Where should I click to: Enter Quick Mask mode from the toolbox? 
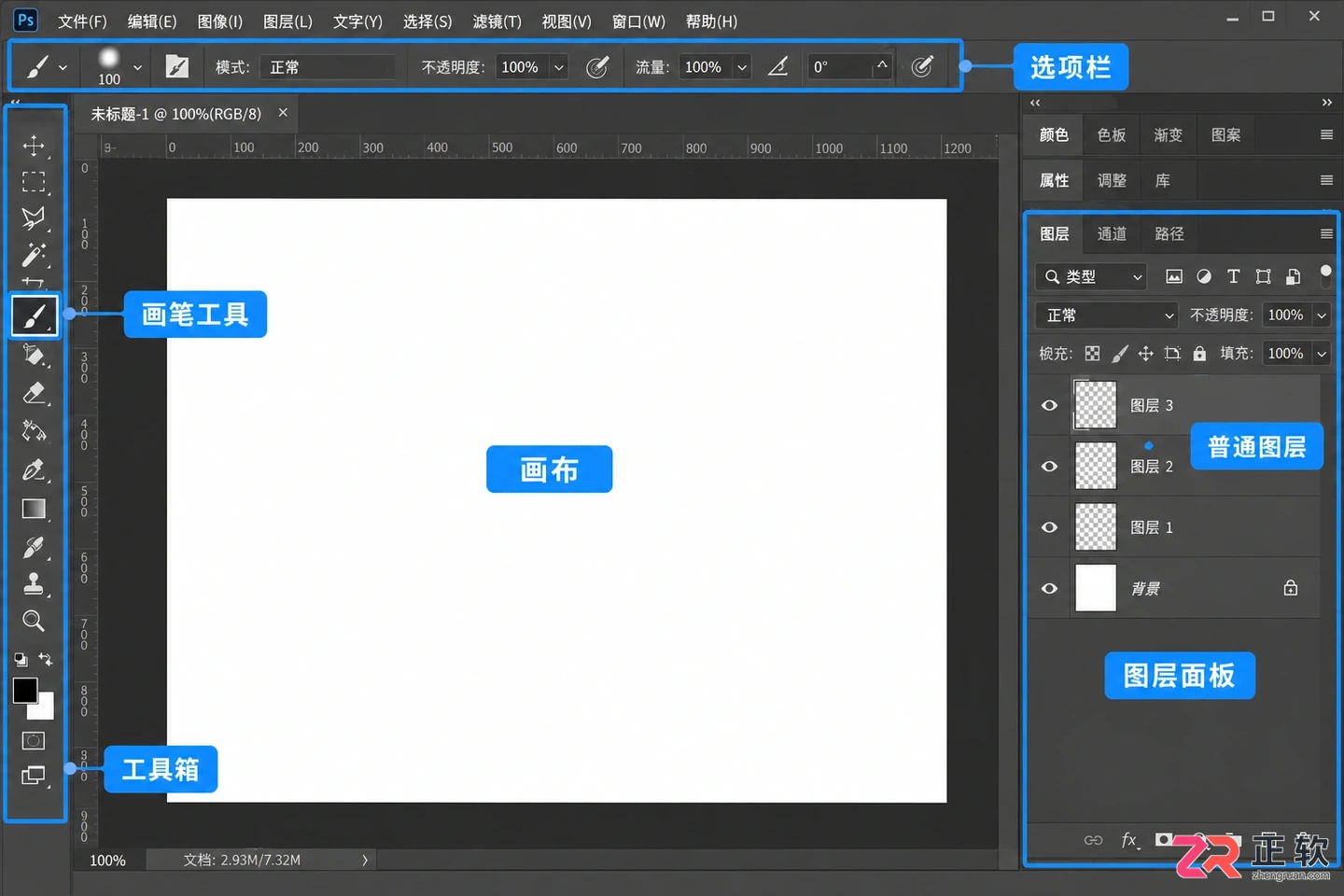[34, 740]
